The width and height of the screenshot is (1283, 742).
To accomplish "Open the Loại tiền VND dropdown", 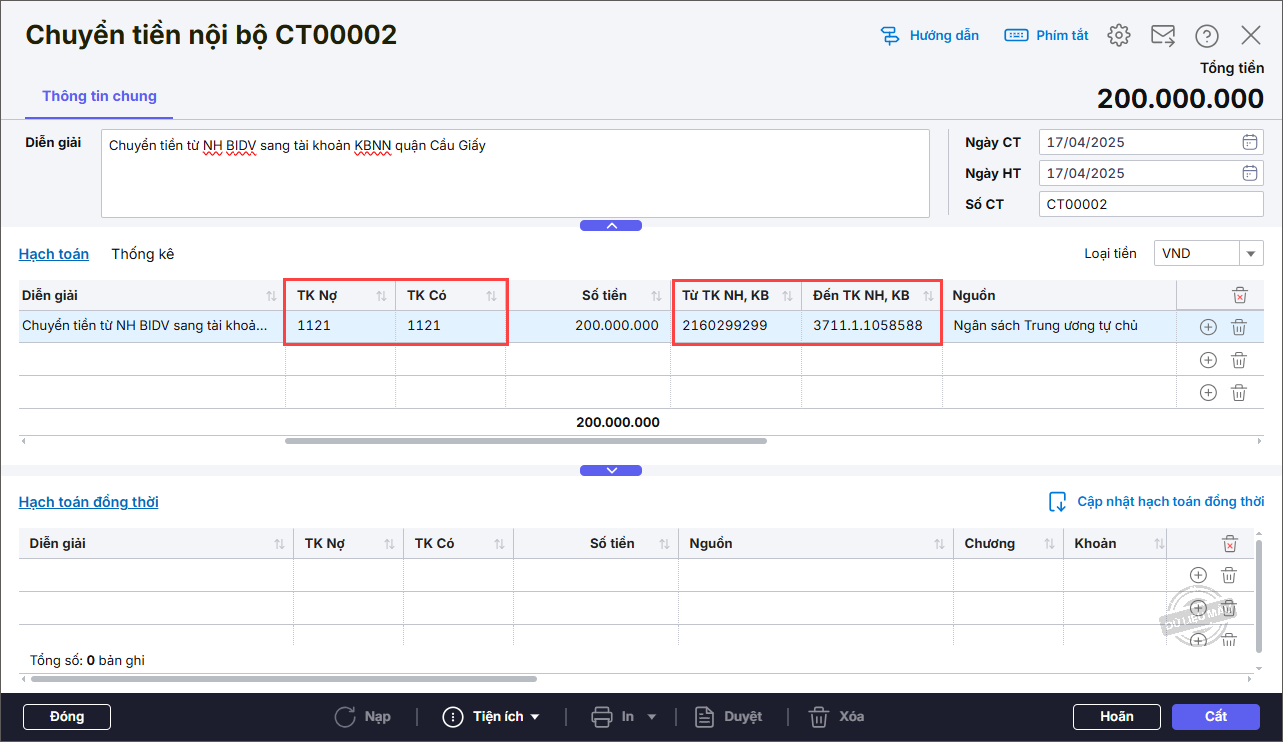I will [1251, 254].
